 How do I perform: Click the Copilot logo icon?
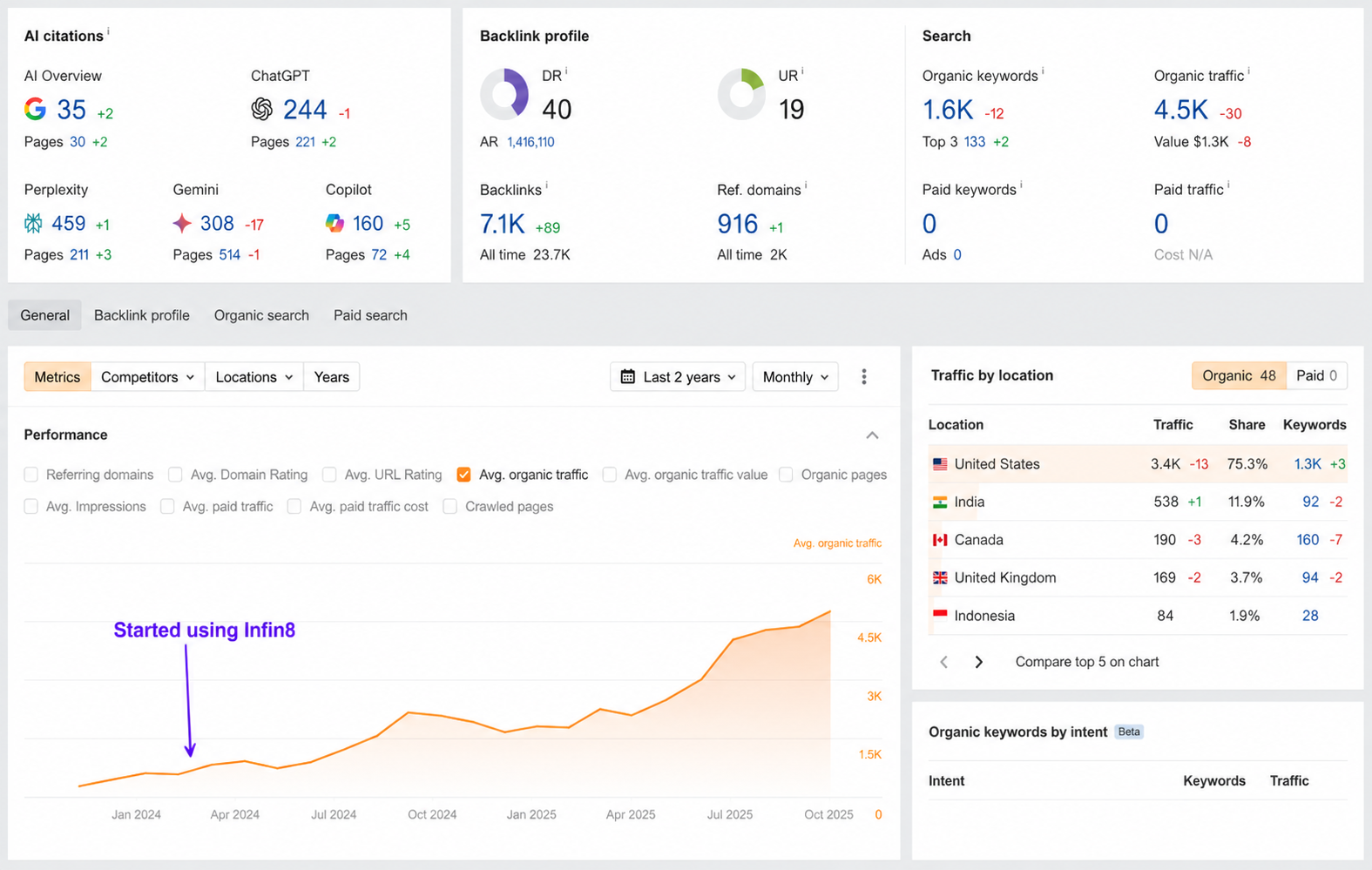point(335,224)
